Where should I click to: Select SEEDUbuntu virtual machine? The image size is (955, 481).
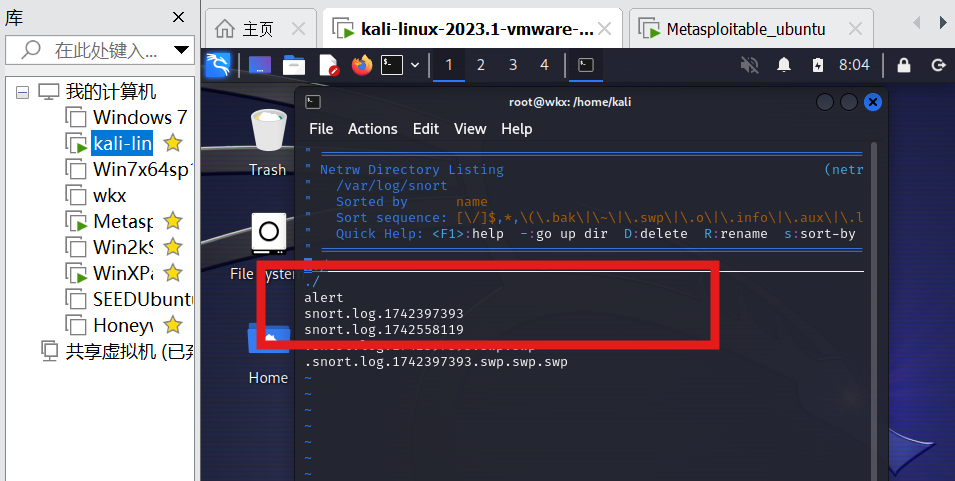point(143,300)
